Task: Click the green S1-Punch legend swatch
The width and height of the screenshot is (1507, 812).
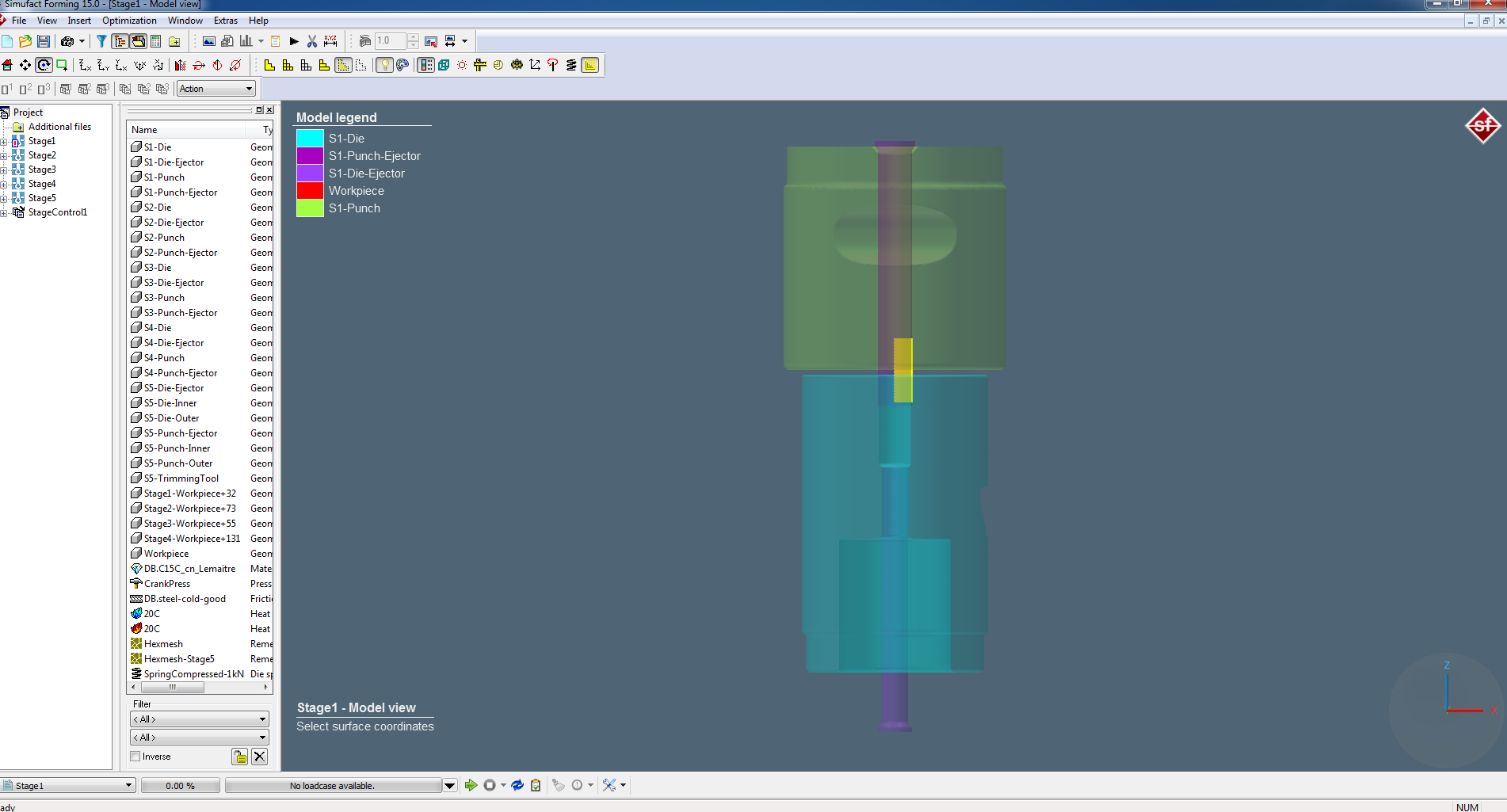Action: pyautogui.click(x=310, y=208)
